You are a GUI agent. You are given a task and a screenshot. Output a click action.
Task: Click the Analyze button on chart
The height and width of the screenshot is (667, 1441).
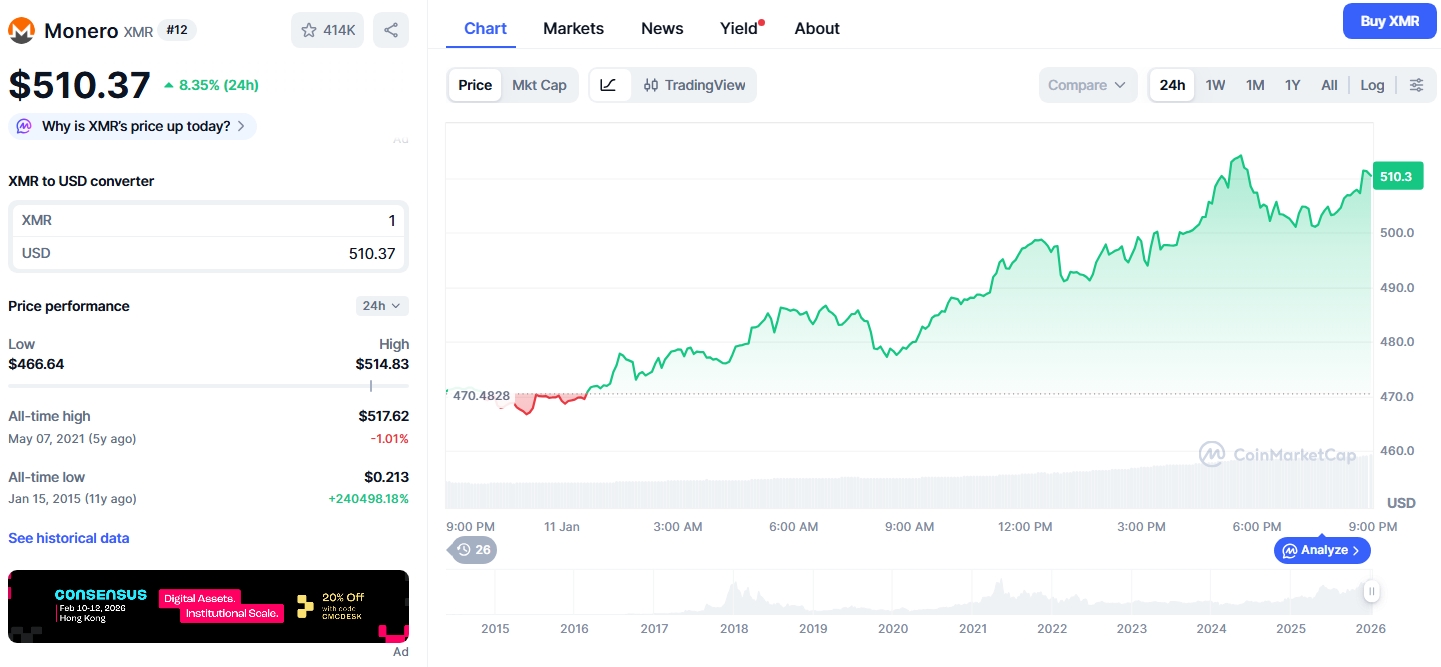1321,550
